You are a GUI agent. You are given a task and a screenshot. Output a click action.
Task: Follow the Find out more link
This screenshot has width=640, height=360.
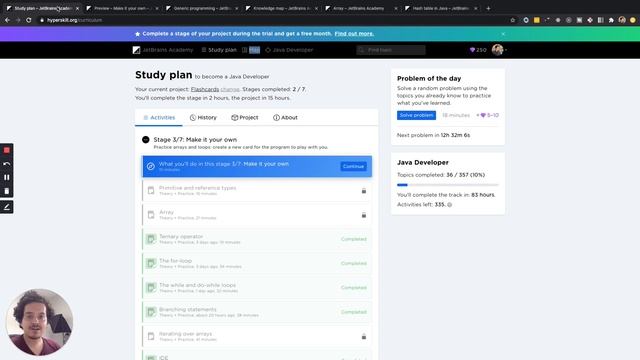click(x=354, y=34)
